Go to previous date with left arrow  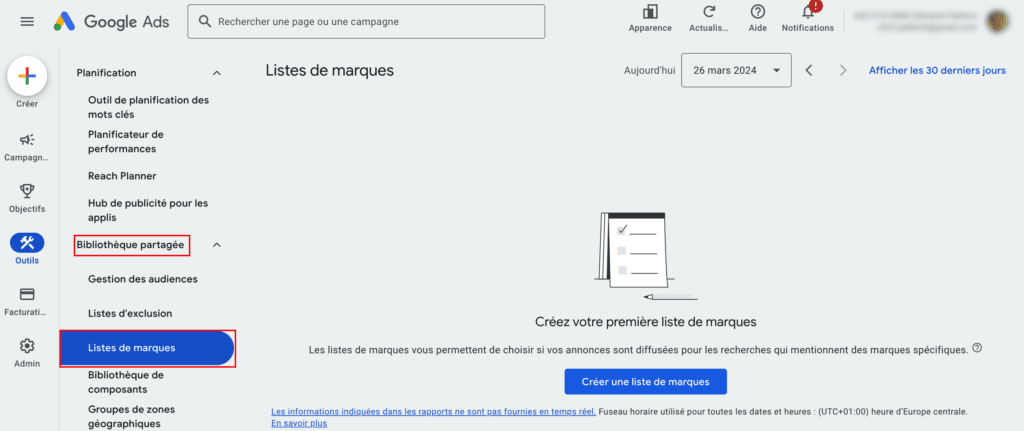pos(809,70)
